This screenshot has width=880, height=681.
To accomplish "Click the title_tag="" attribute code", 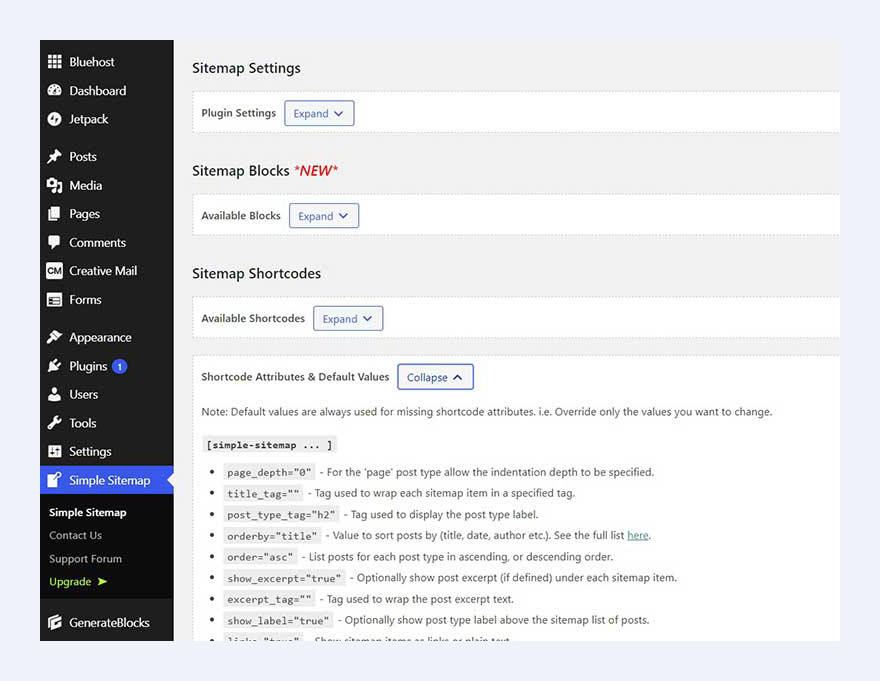I will click(x=263, y=494).
